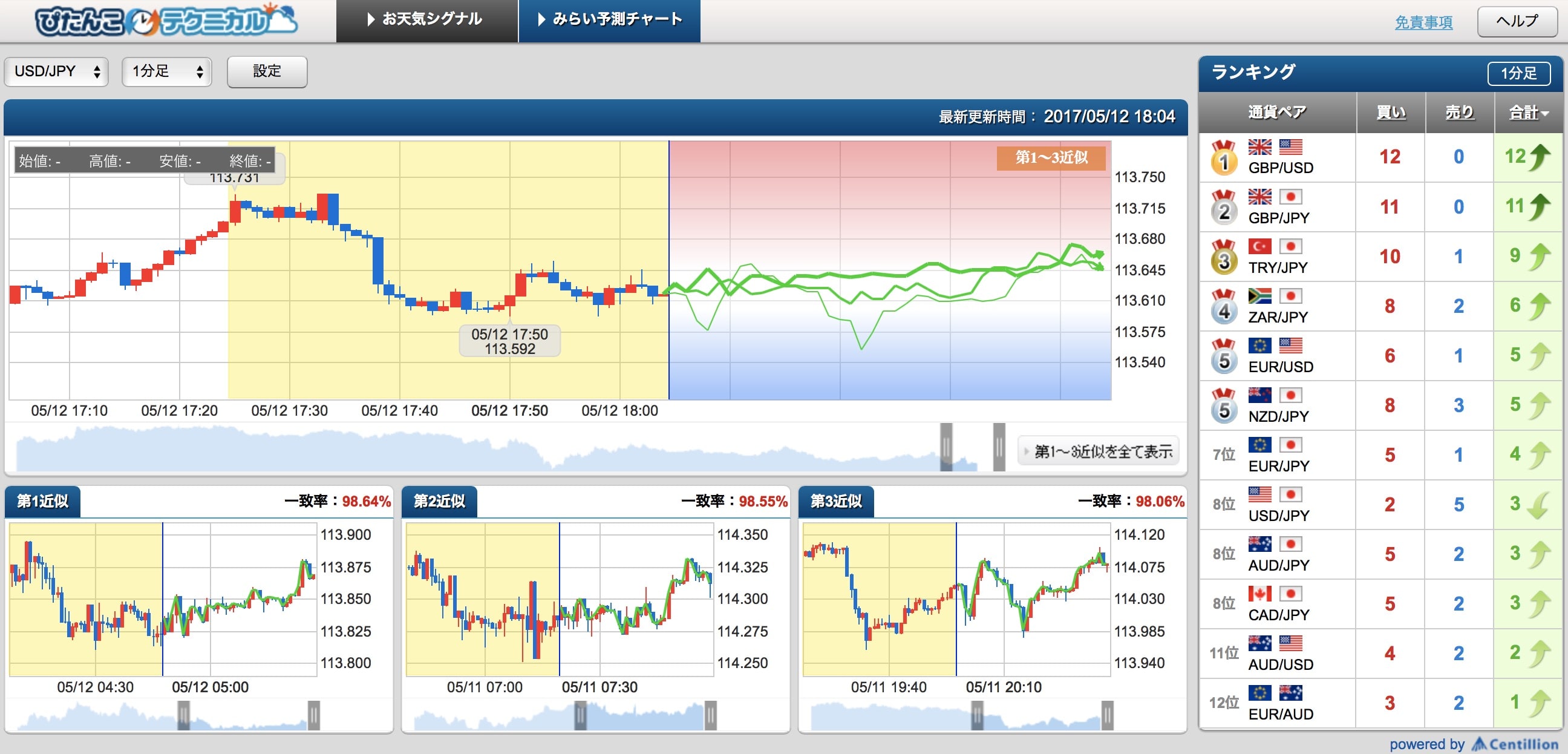Click the EUR/USD flag pair icons
Image resolution: width=1568 pixels, height=754 pixels.
click(x=1275, y=346)
